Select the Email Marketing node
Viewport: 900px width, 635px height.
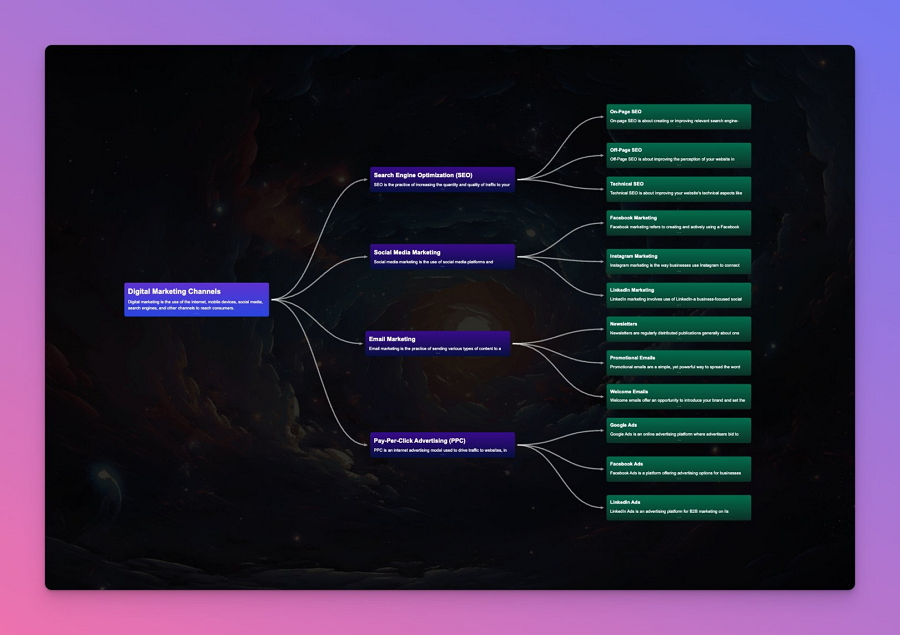coord(438,343)
